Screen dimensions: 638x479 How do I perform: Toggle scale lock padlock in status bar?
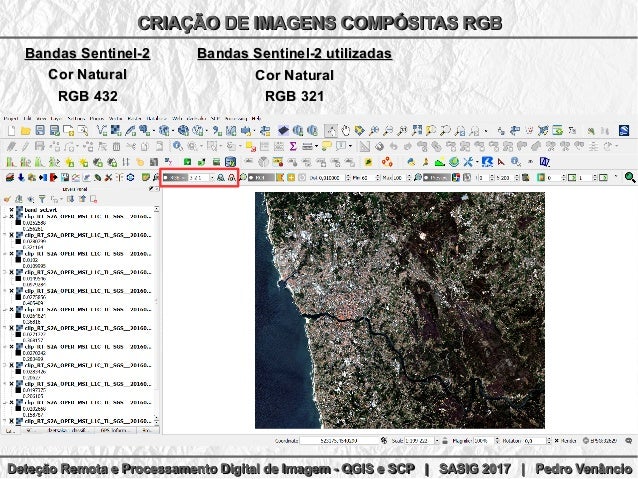[x=445, y=441]
